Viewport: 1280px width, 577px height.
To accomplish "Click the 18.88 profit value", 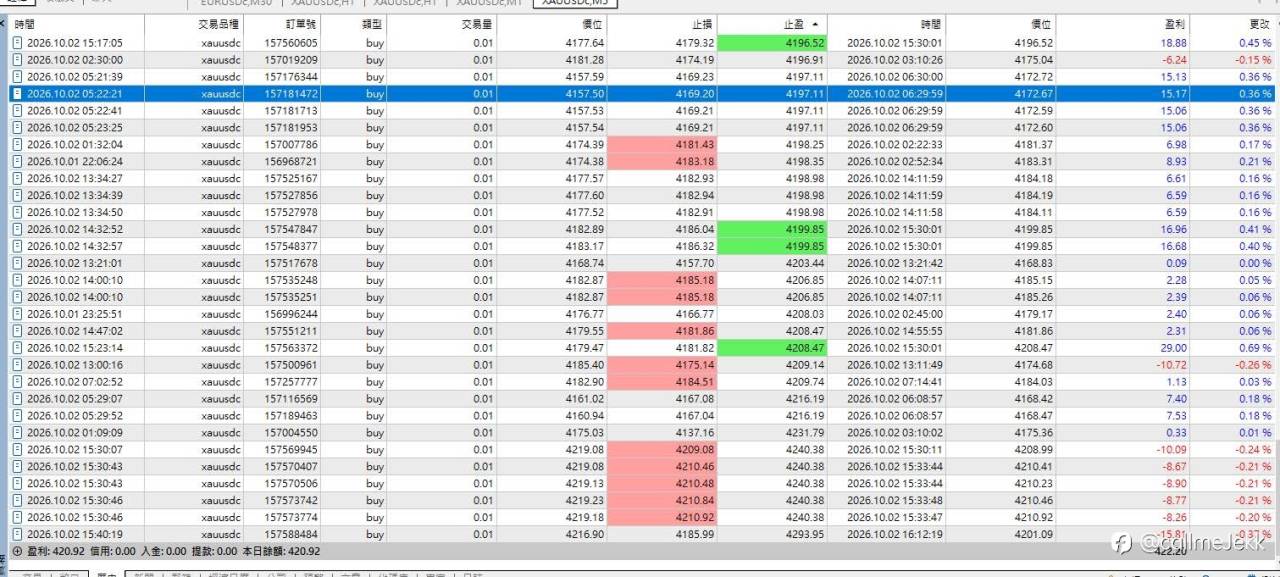I will click(x=1174, y=43).
